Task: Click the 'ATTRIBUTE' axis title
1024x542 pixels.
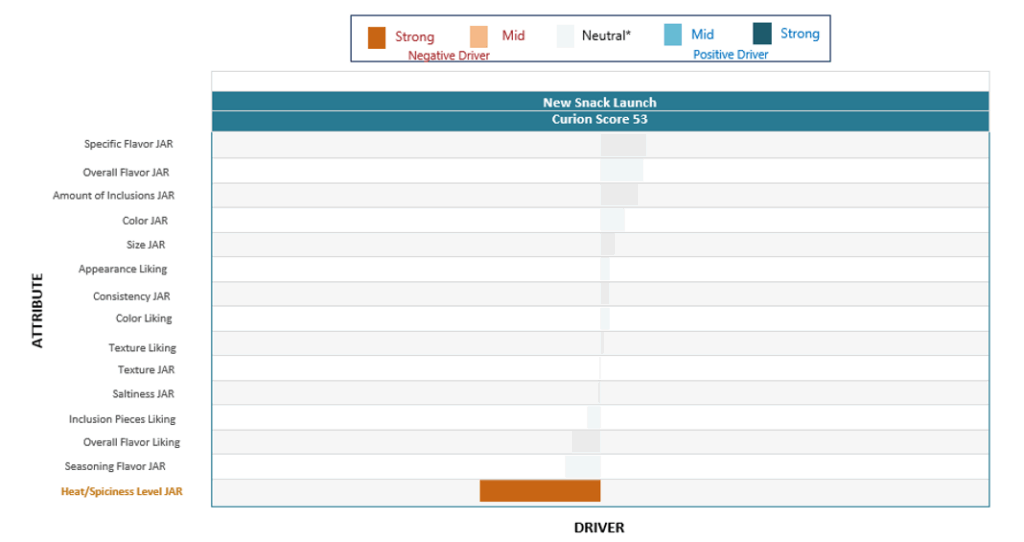Action: 37,310
